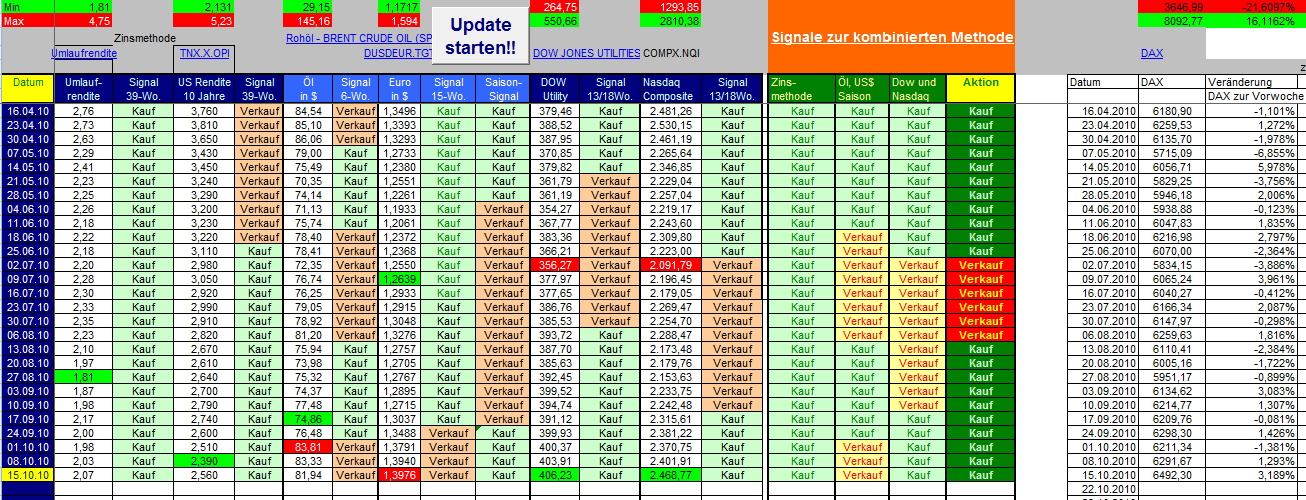1306x500 pixels.
Task: Click the green Min label cell
Action: point(27,6)
